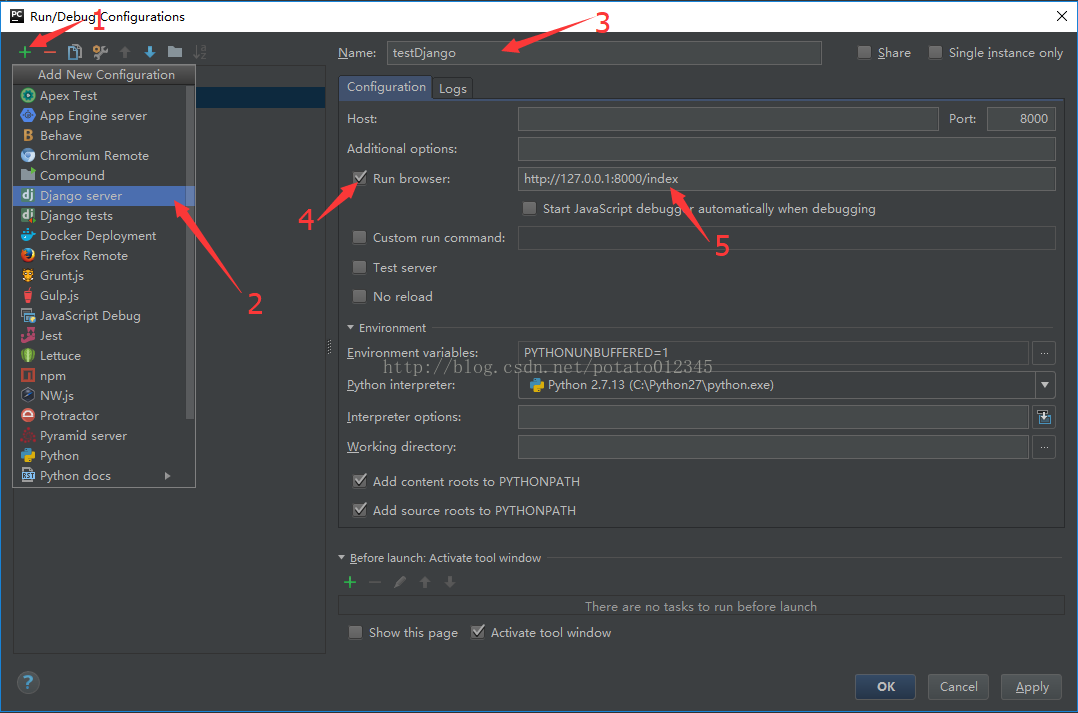The image size is (1078, 713).
Task: Click the OK button
Action: tap(886, 687)
